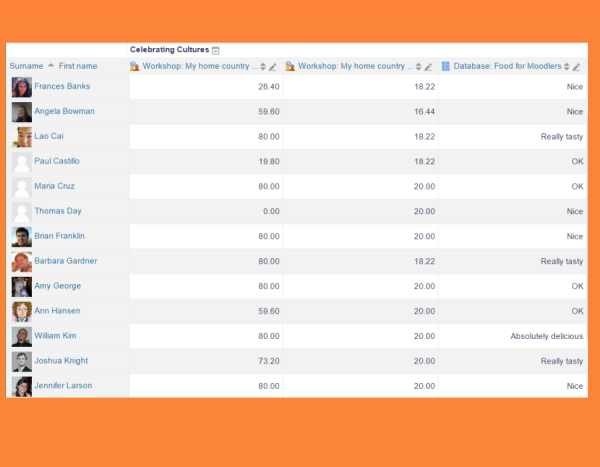The height and width of the screenshot is (467, 600).
Task: Open Barbara Gardner's profile link
Action: pos(65,261)
